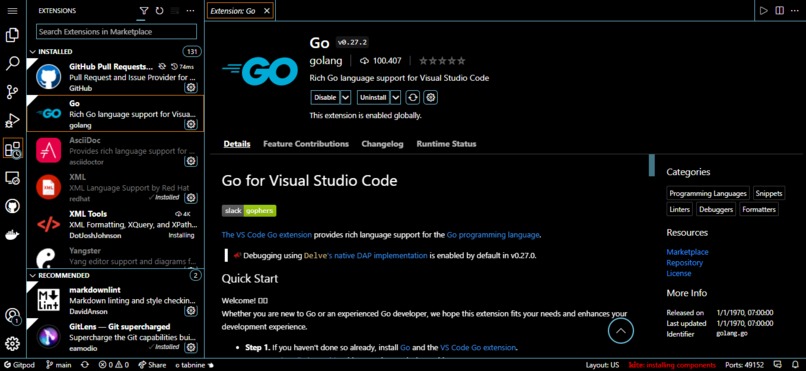
Task: Switch to the Changelog tab
Action: point(382,144)
